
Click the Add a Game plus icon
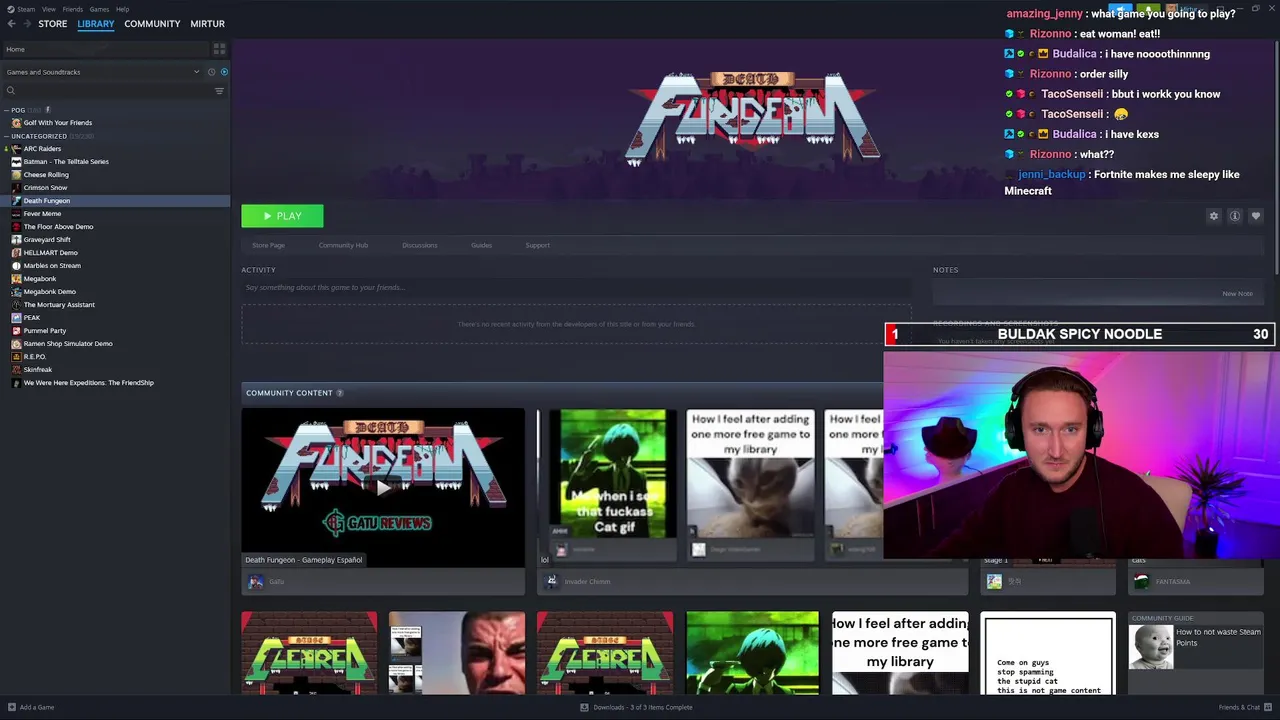tap(10, 707)
